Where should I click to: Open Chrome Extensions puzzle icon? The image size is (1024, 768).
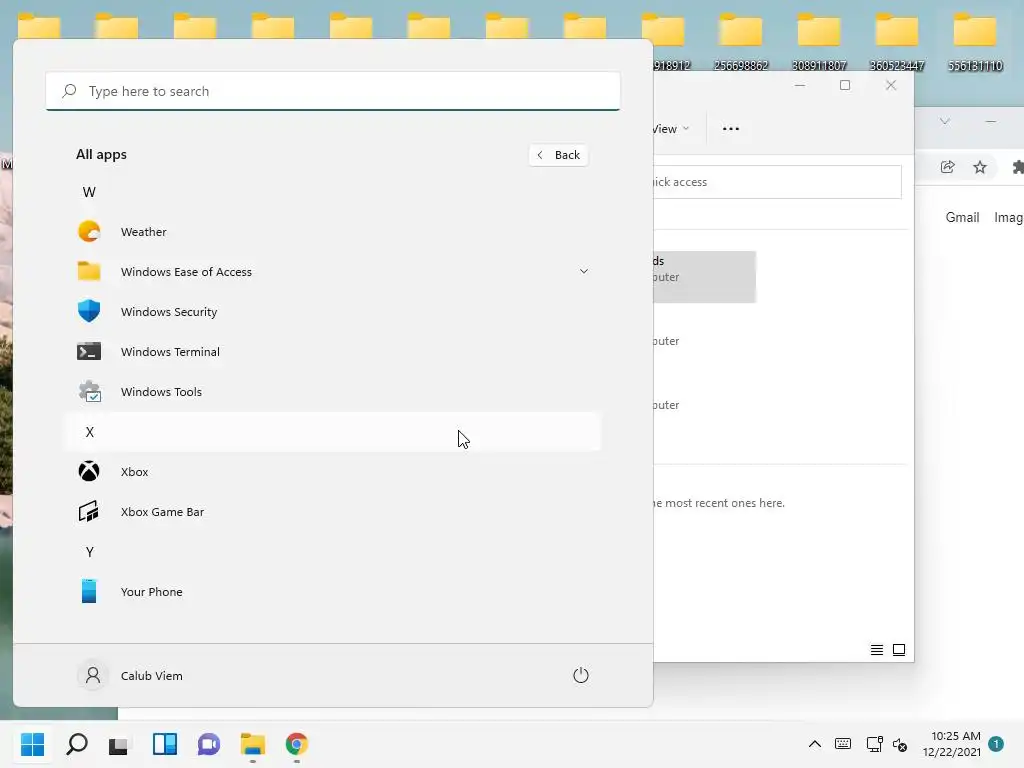1017,167
